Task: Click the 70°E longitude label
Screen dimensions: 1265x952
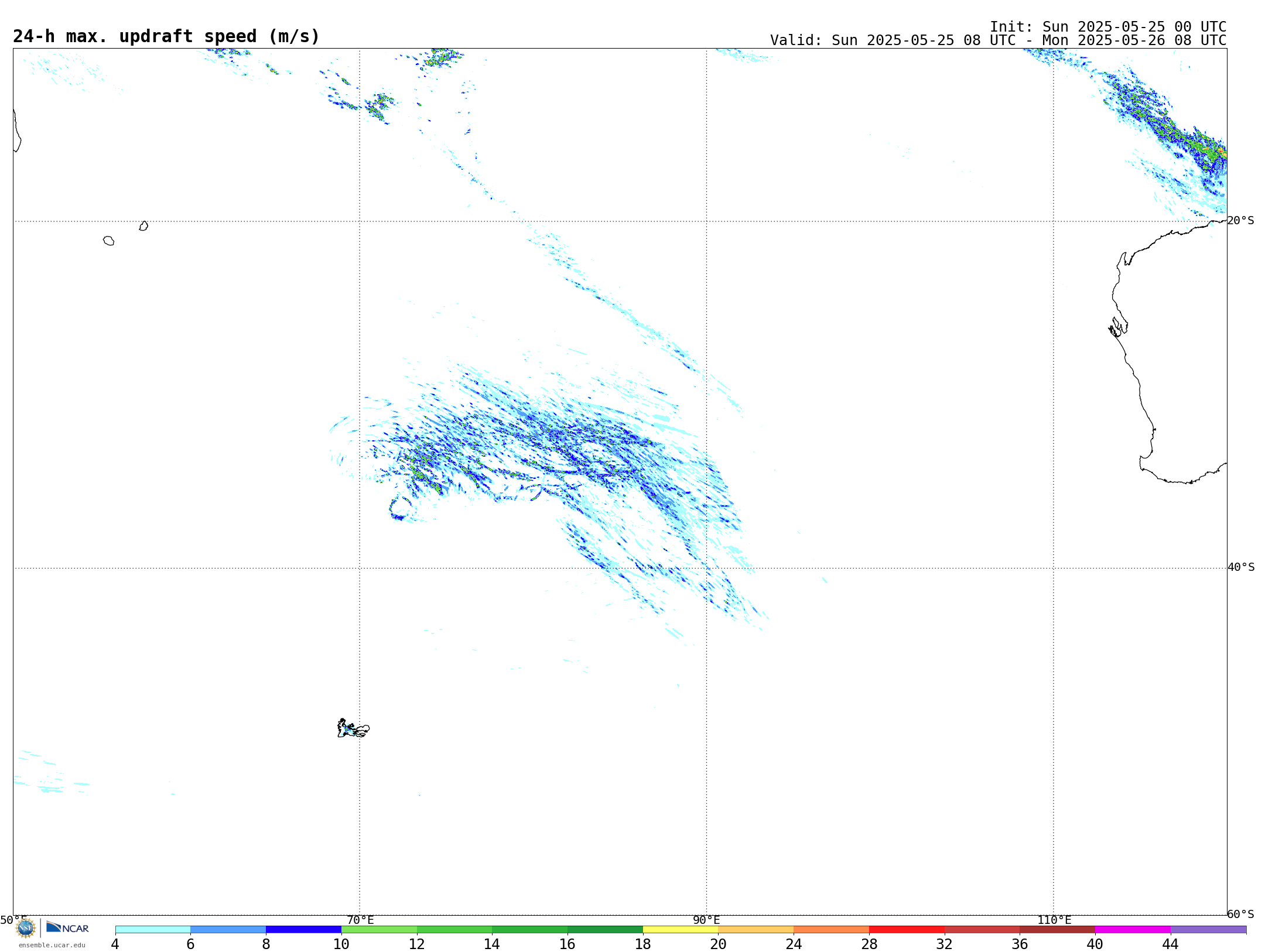Action: (x=360, y=920)
